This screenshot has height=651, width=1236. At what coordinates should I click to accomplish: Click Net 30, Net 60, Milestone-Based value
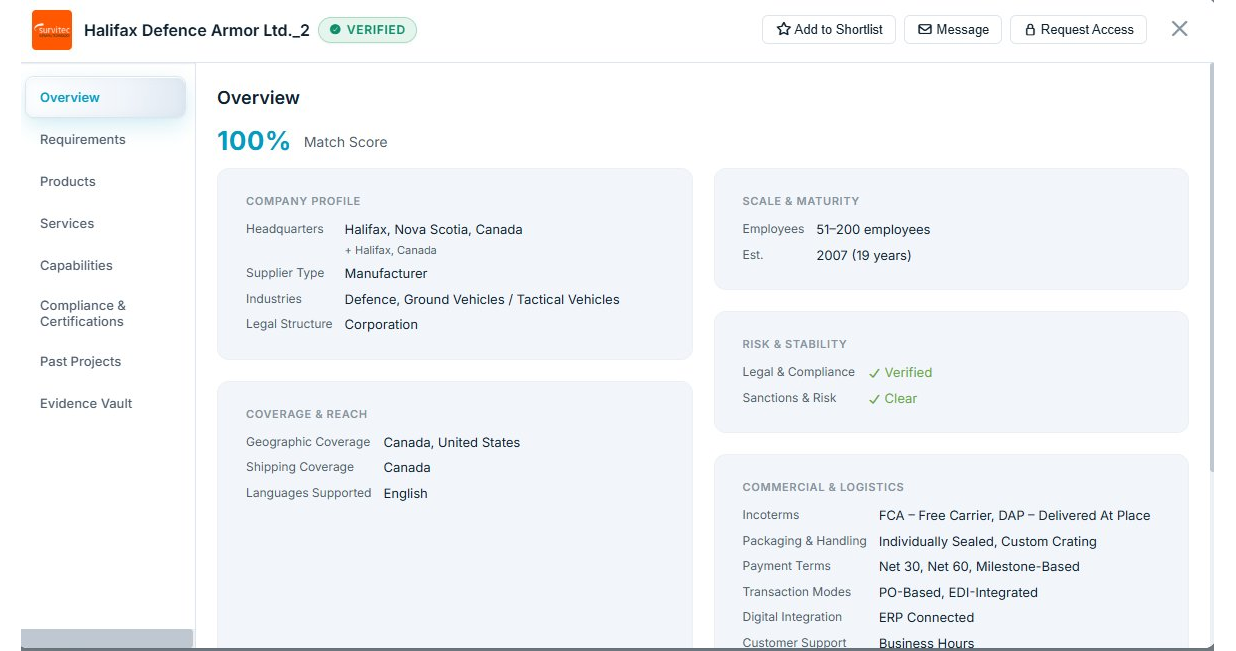pyautogui.click(x=979, y=567)
